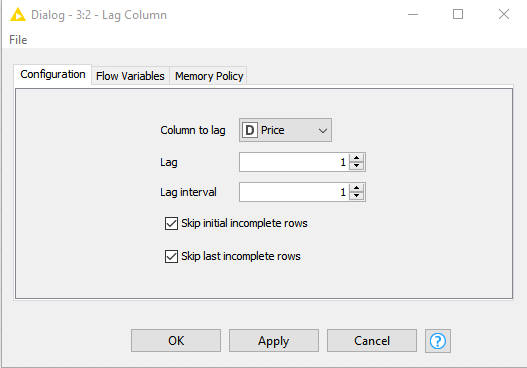Decrease Lag value with down arrow
Image resolution: width=527 pixels, height=368 pixels.
357,166
